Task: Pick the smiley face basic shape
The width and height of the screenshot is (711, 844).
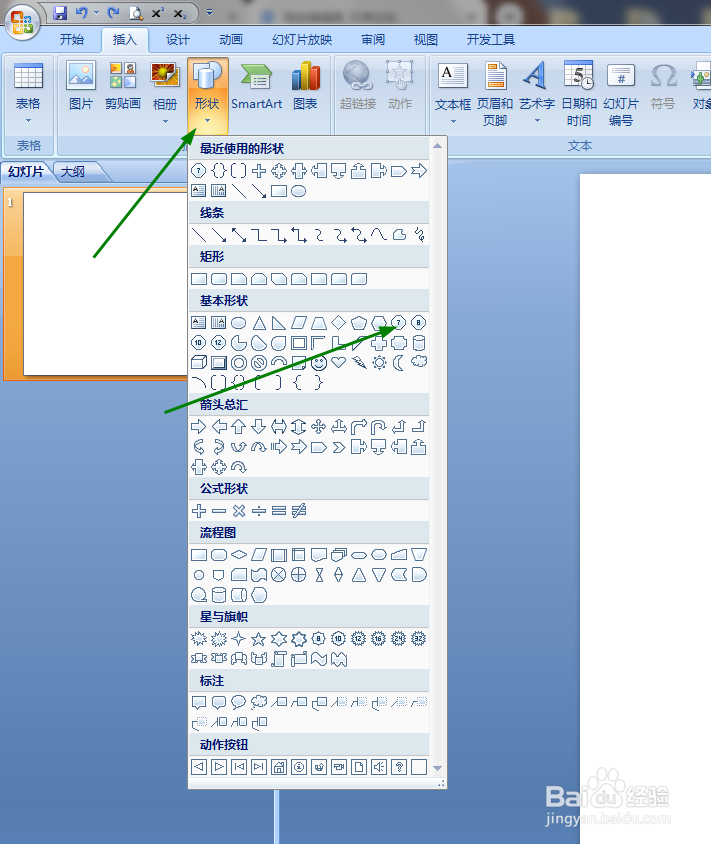Action: tap(319, 363)
